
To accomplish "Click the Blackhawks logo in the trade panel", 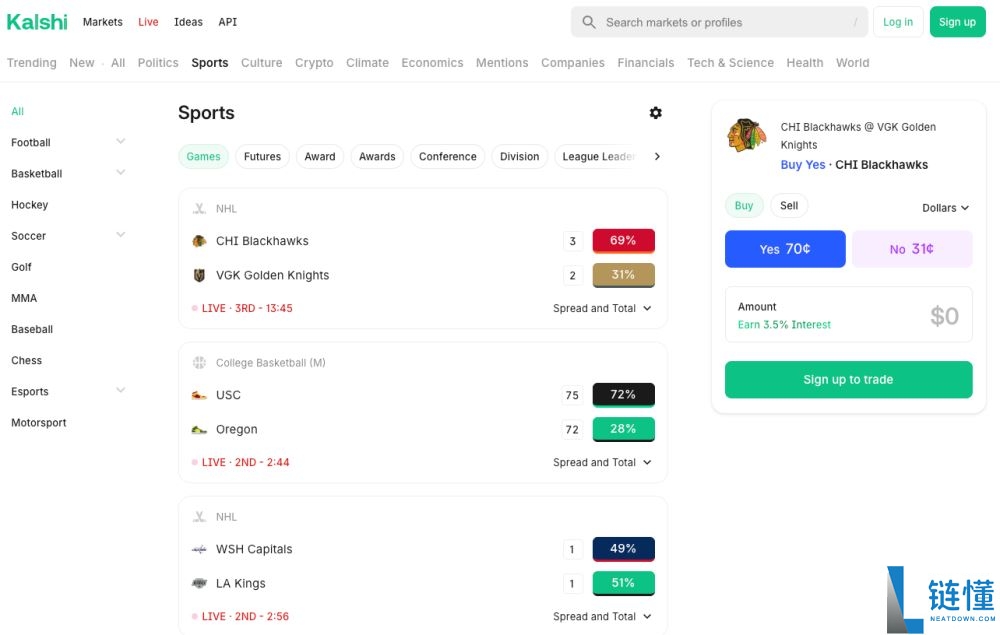I will click(746, 135).
